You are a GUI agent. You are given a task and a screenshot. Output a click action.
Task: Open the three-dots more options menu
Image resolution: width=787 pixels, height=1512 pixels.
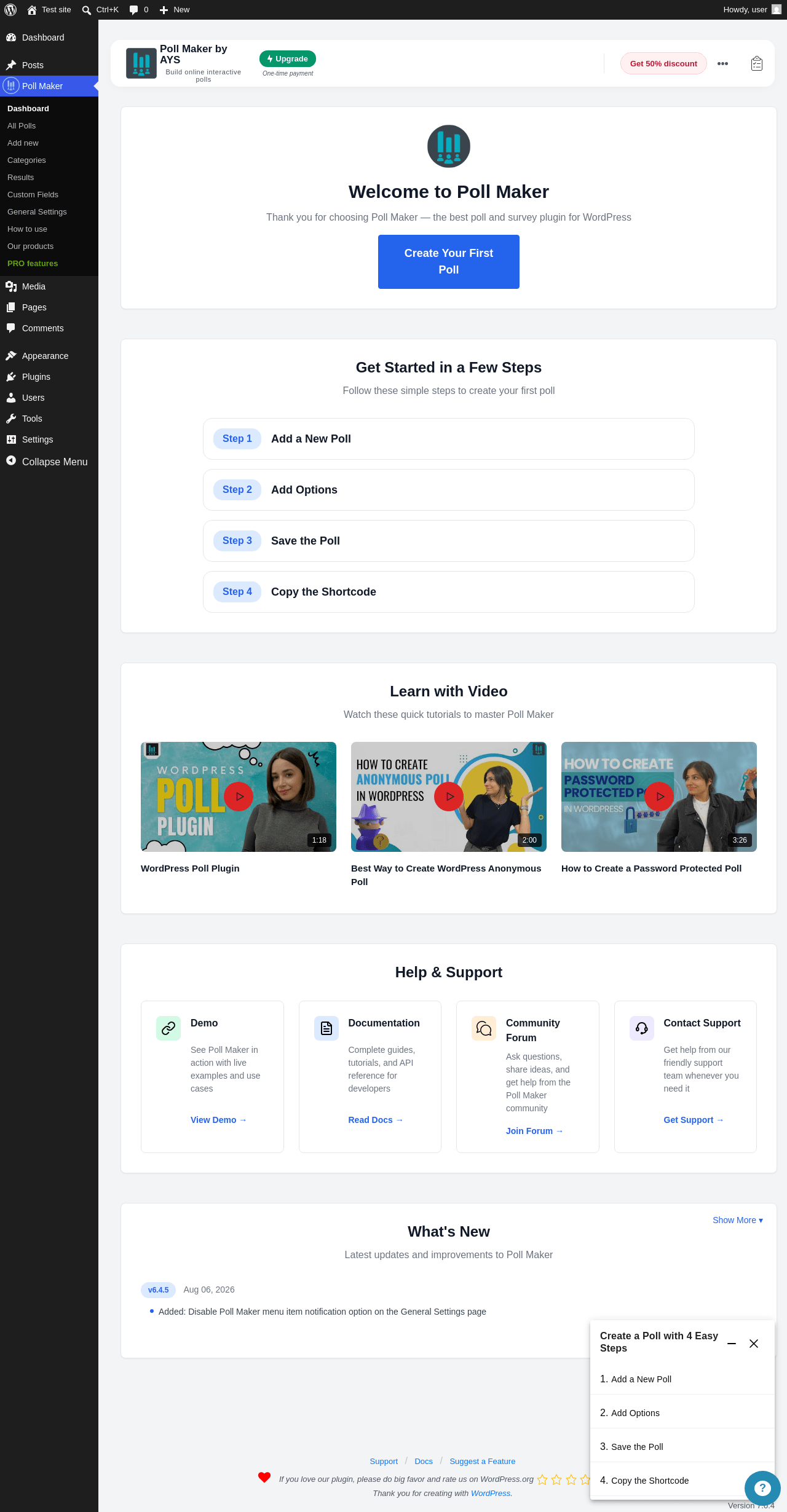pyautogui.click(x=722, y=63)
